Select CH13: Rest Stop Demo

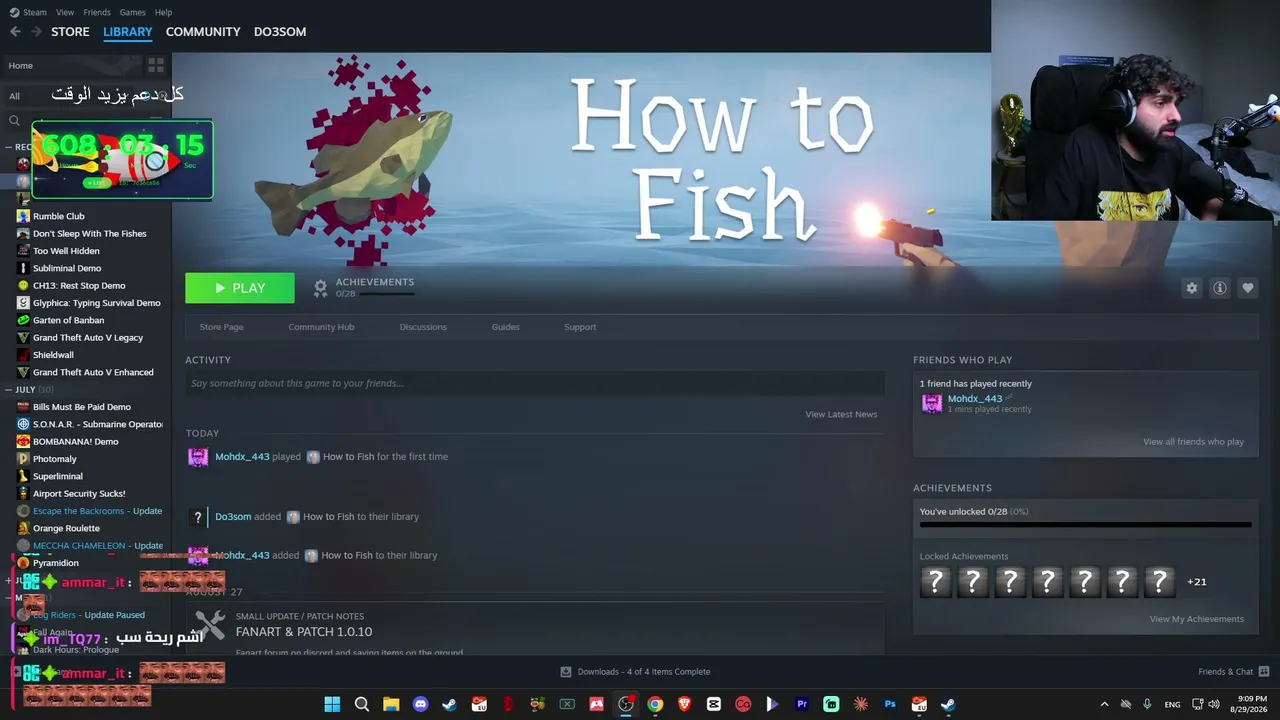79,286
